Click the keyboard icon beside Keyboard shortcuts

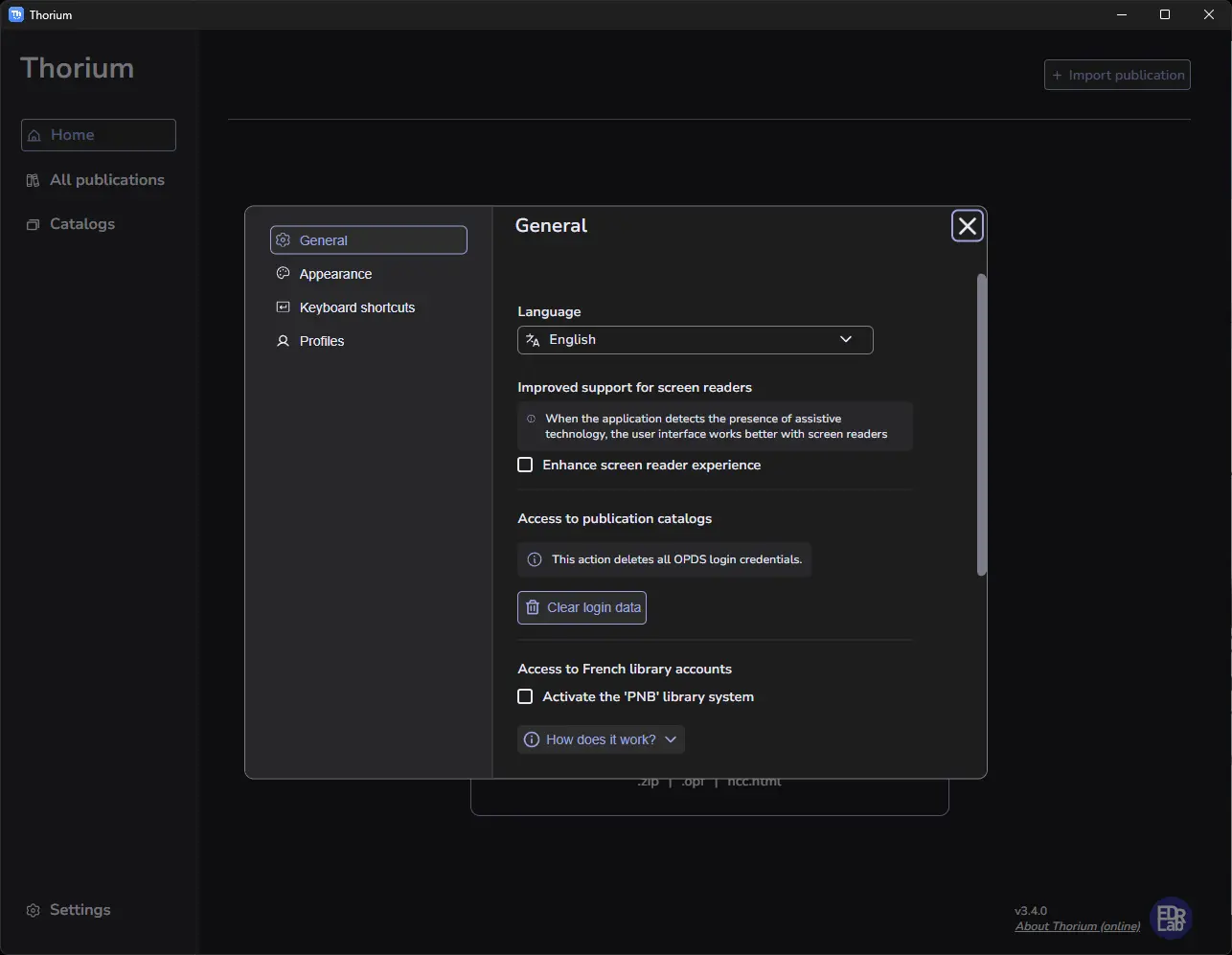pos(283,307)
